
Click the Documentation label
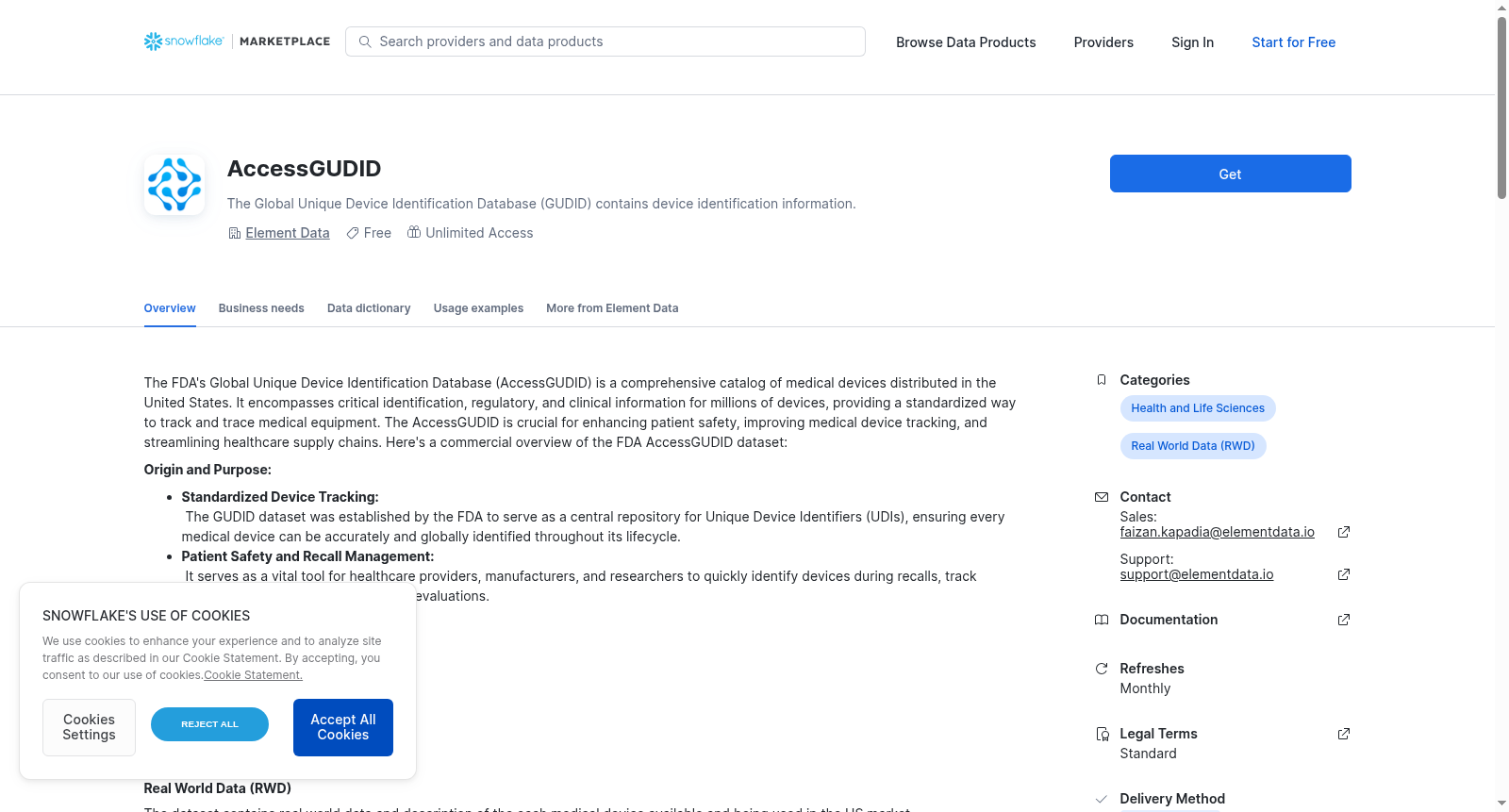[x=1169, y=620]
